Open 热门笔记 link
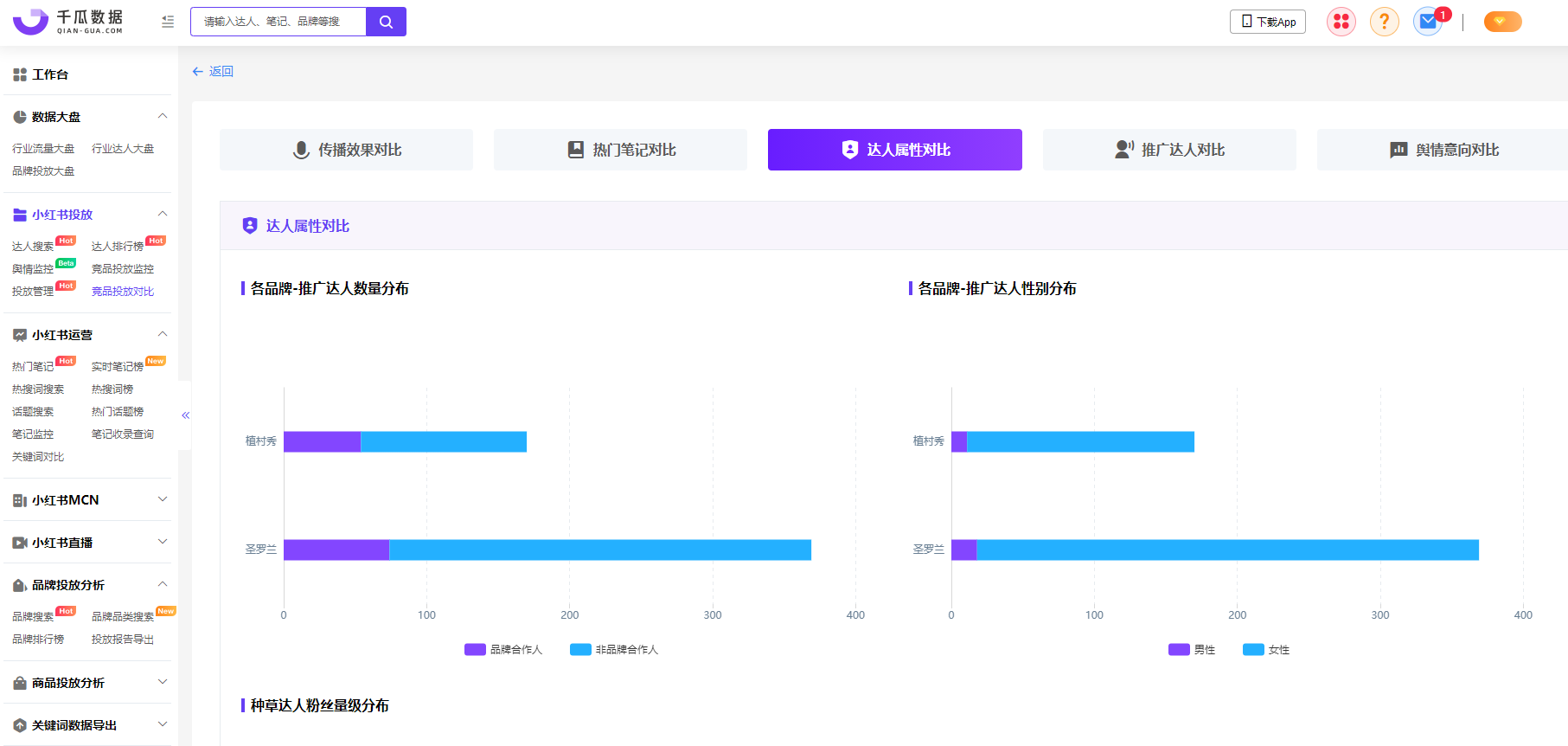The height and width of the screenshot is (746, 1568). tap(33, 367)
